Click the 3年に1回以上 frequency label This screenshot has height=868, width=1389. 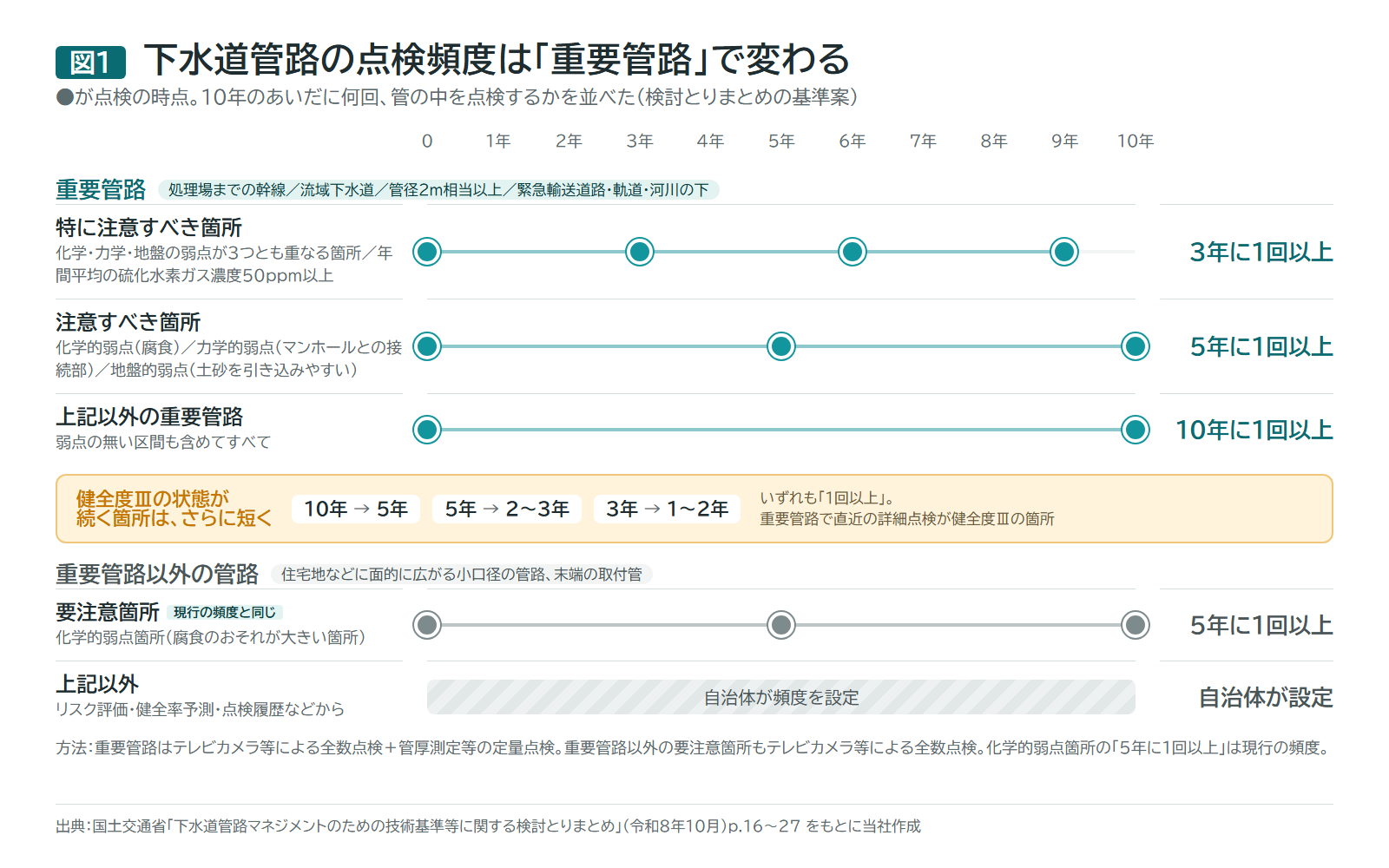tap(1261, 252)
